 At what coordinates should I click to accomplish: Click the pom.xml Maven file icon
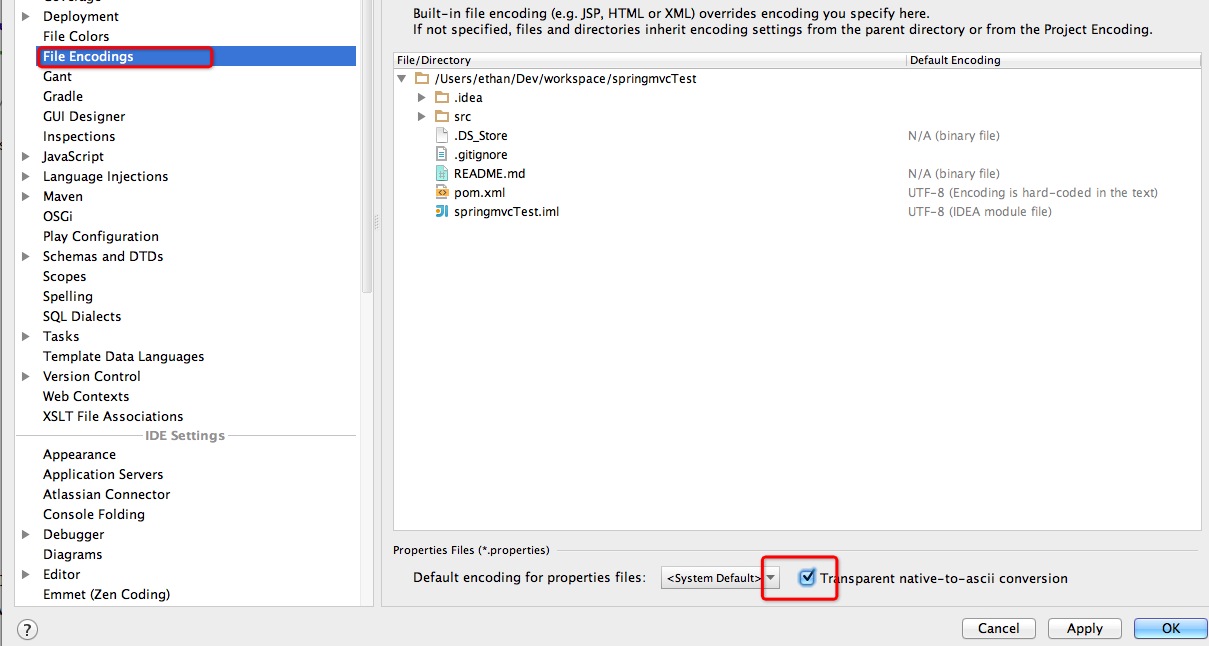coord(442,192)
